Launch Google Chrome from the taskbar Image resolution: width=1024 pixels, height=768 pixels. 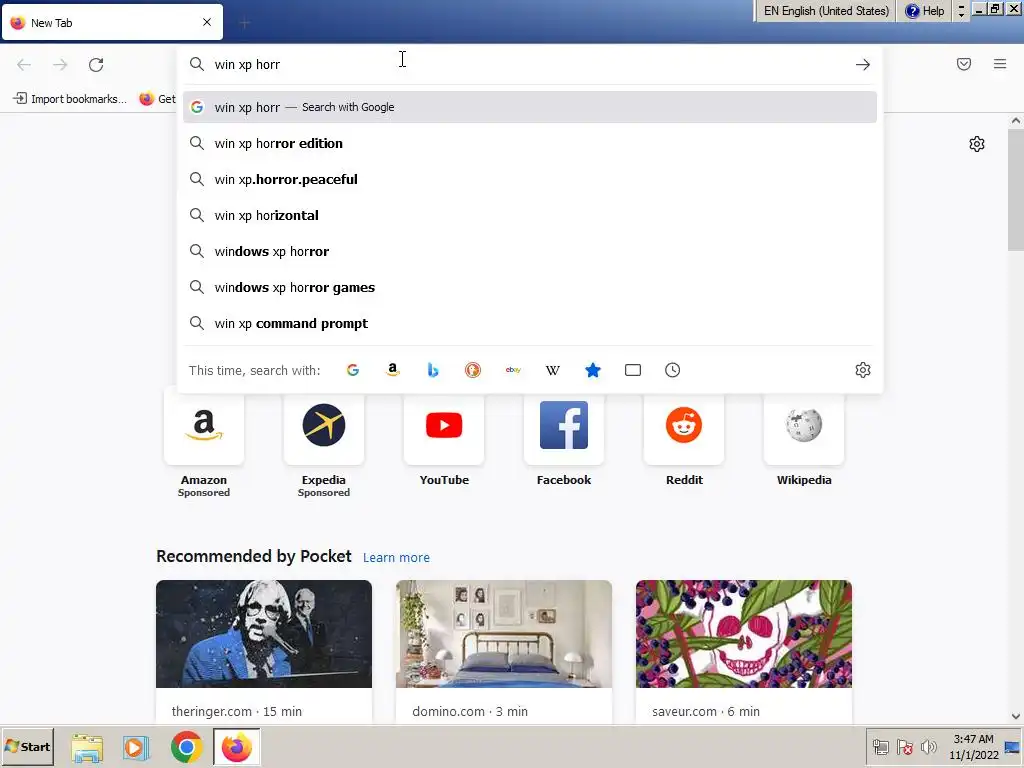(x=187, y=746)
